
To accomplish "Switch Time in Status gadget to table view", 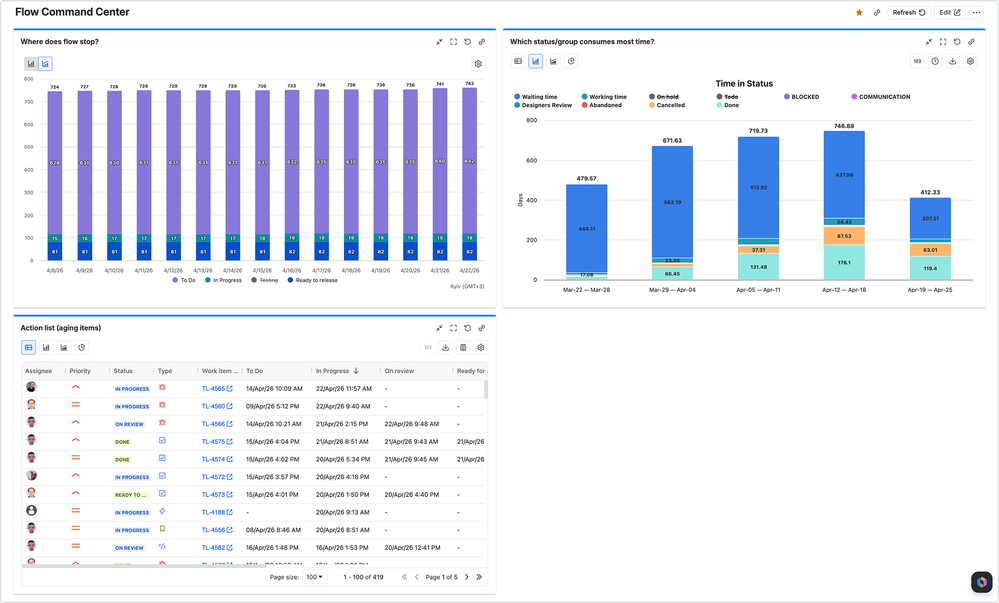I will click(518, 61).
